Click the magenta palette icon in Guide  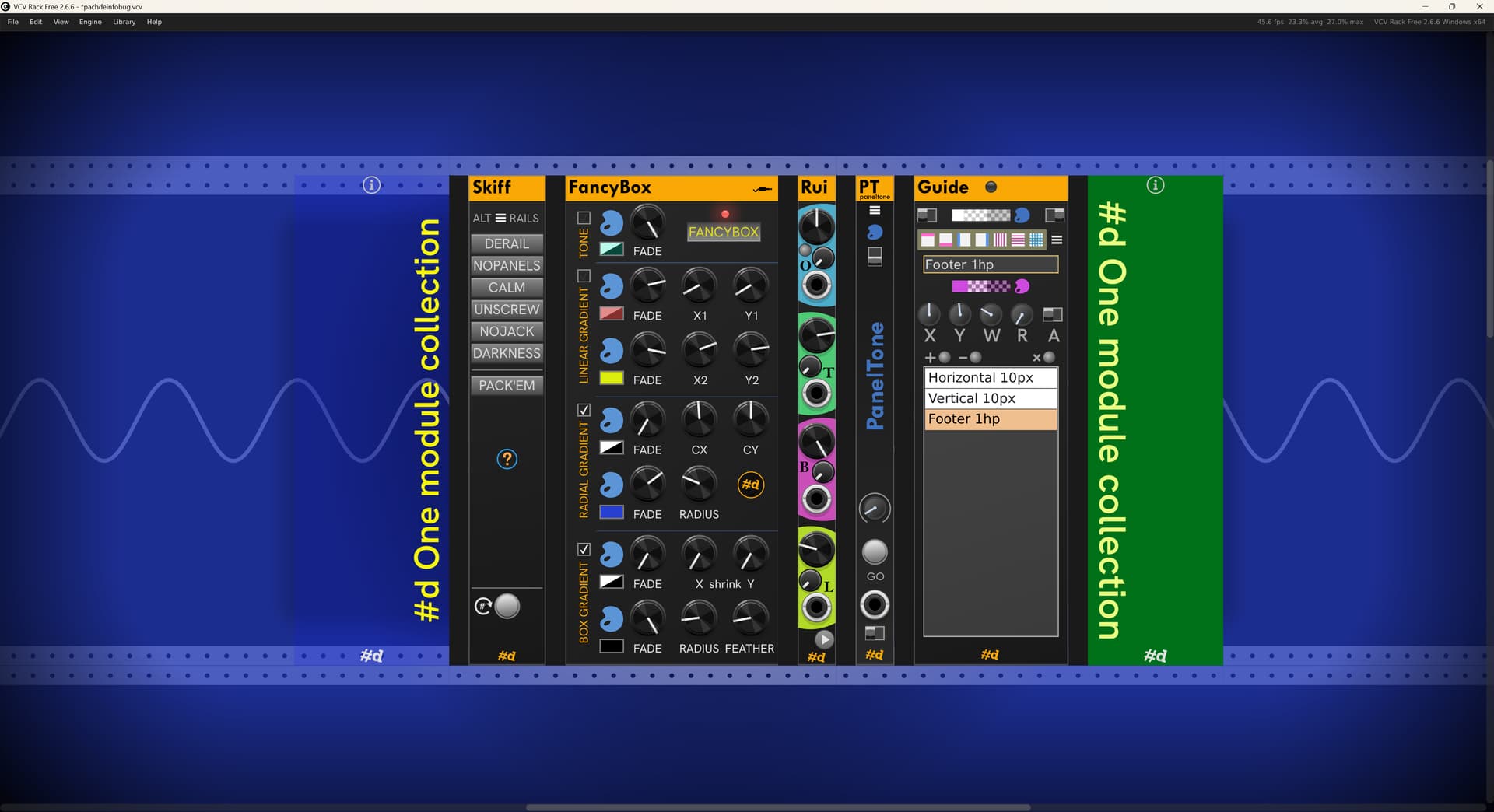[1022, 286]
